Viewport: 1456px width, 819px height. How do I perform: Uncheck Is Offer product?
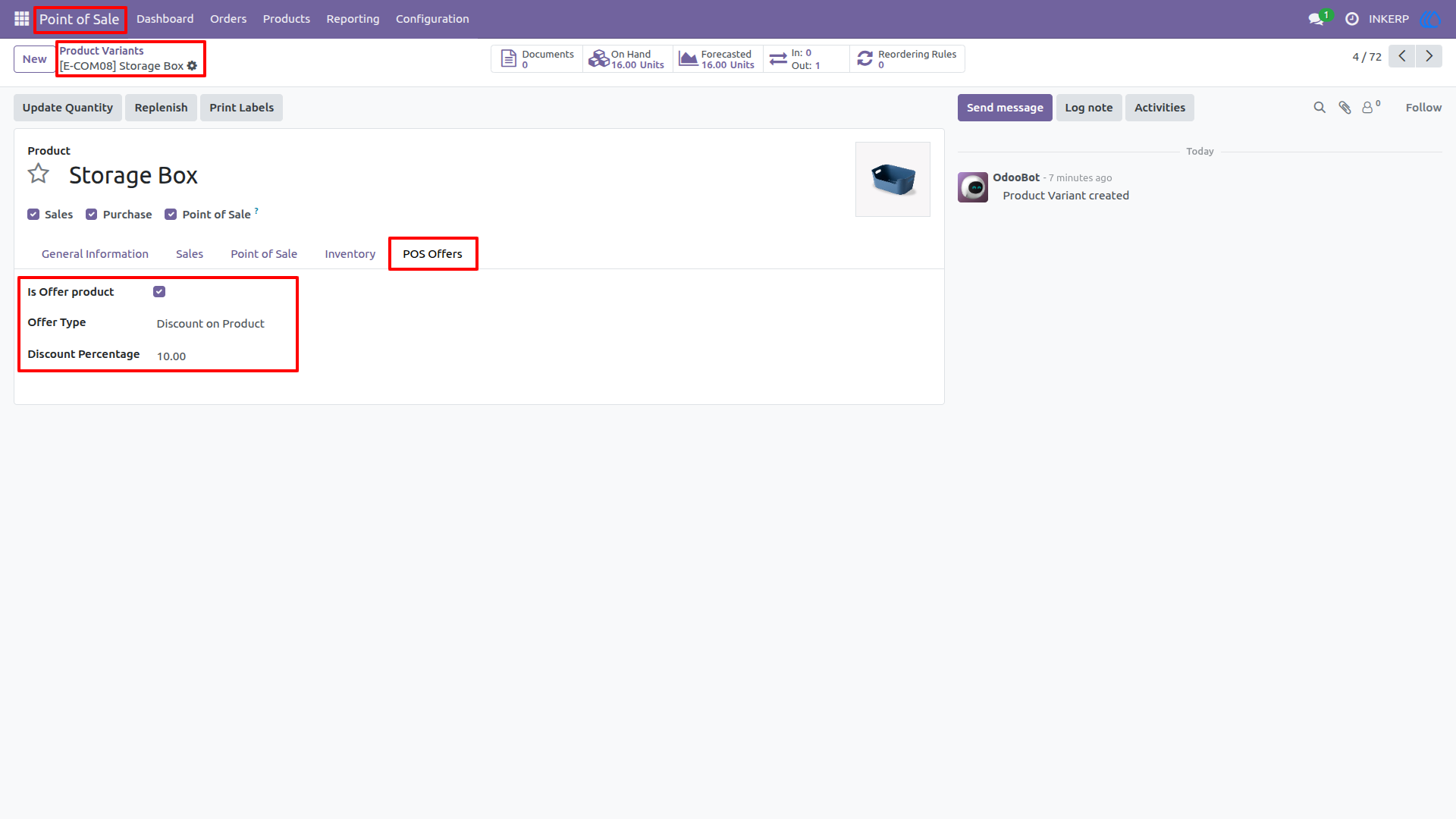click(159, 292)
